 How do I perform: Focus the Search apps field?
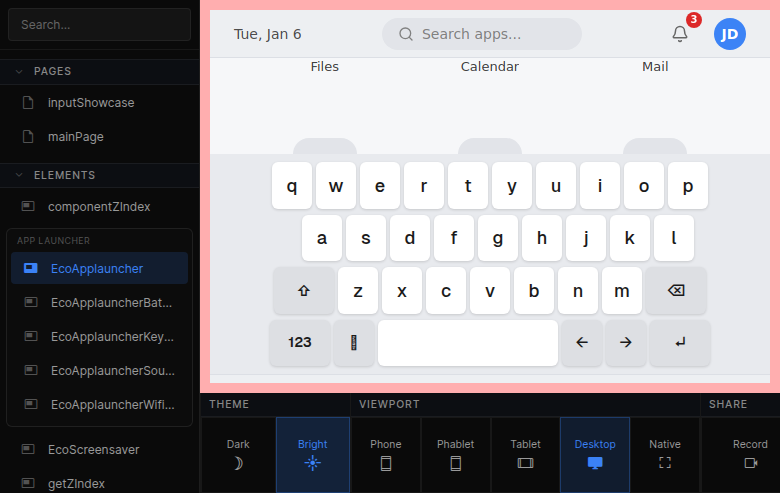(x=482, y=34)
